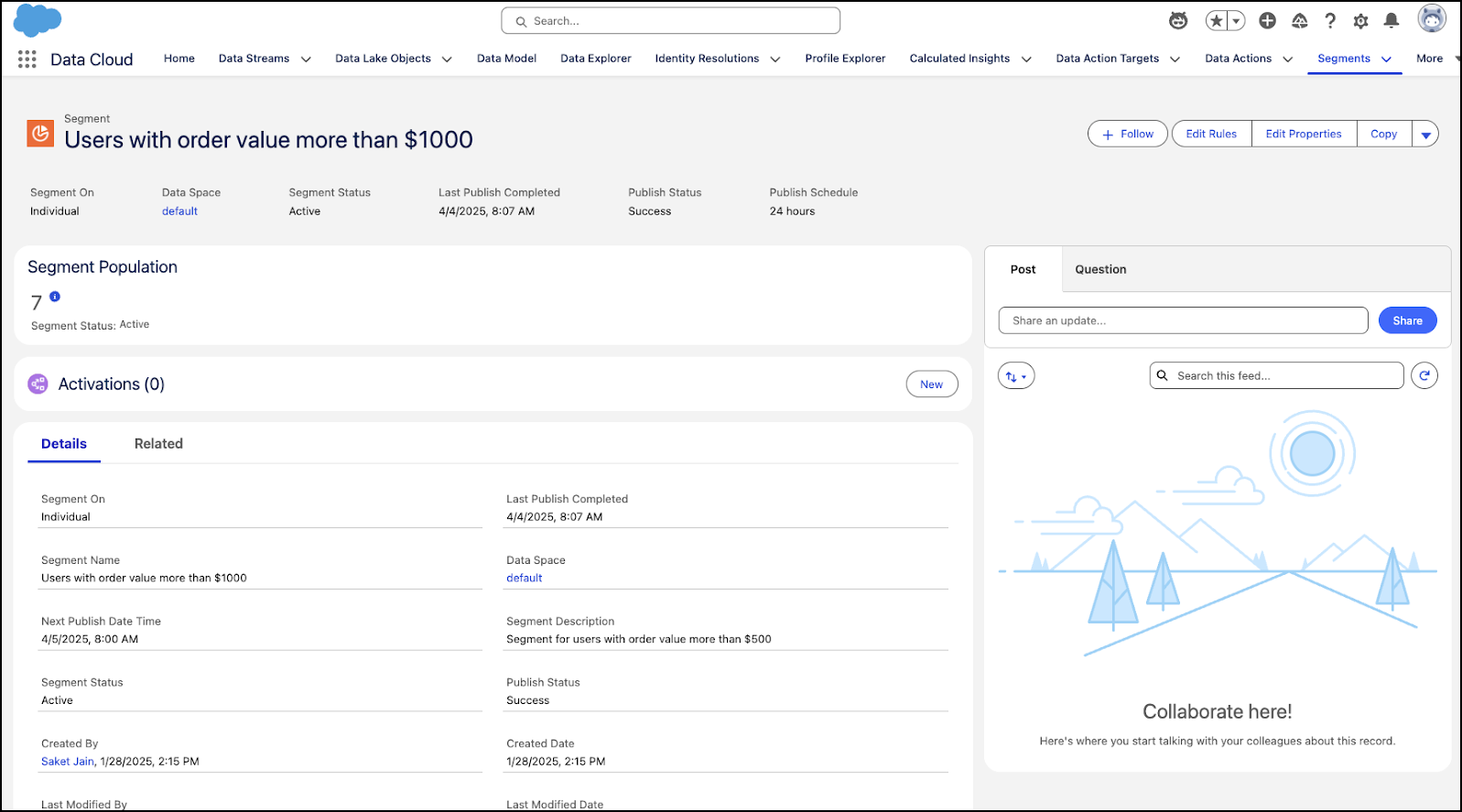Expand the Data Action Targets chevron menu
This screenshot has width=1462, height=812.
point(1175,60)
